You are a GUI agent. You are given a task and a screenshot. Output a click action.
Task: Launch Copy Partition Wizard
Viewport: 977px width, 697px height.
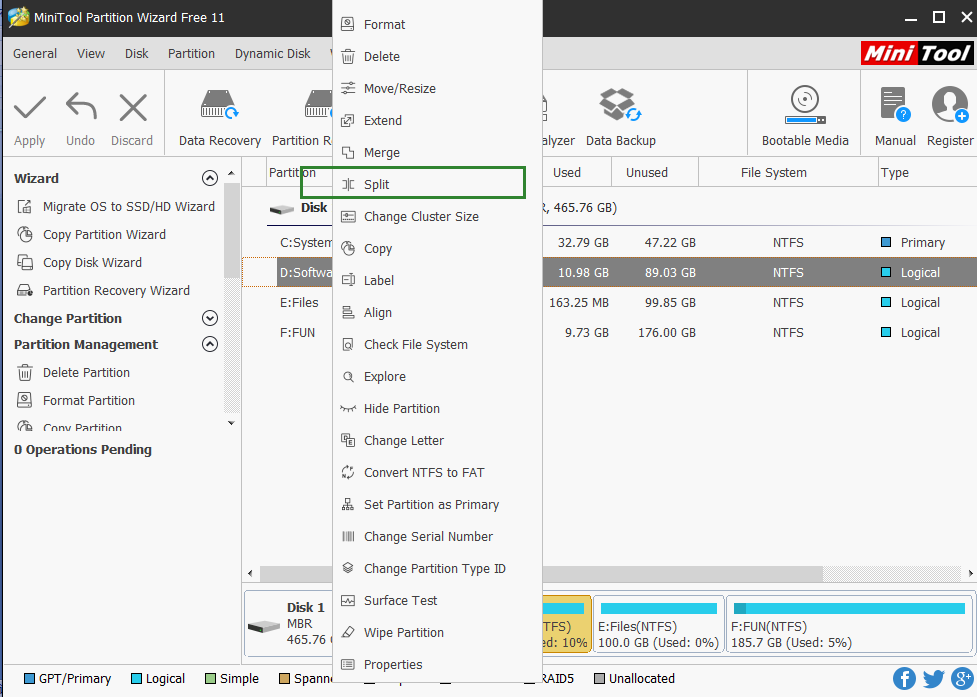point(92,235)
